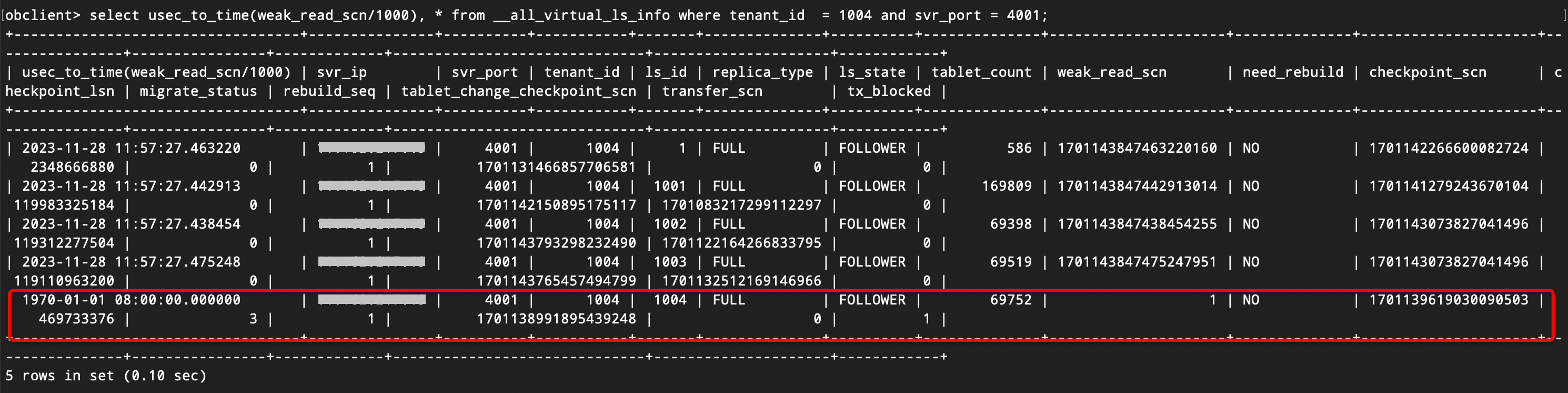Click the checkpoint_lsn value 469733376

76,319
